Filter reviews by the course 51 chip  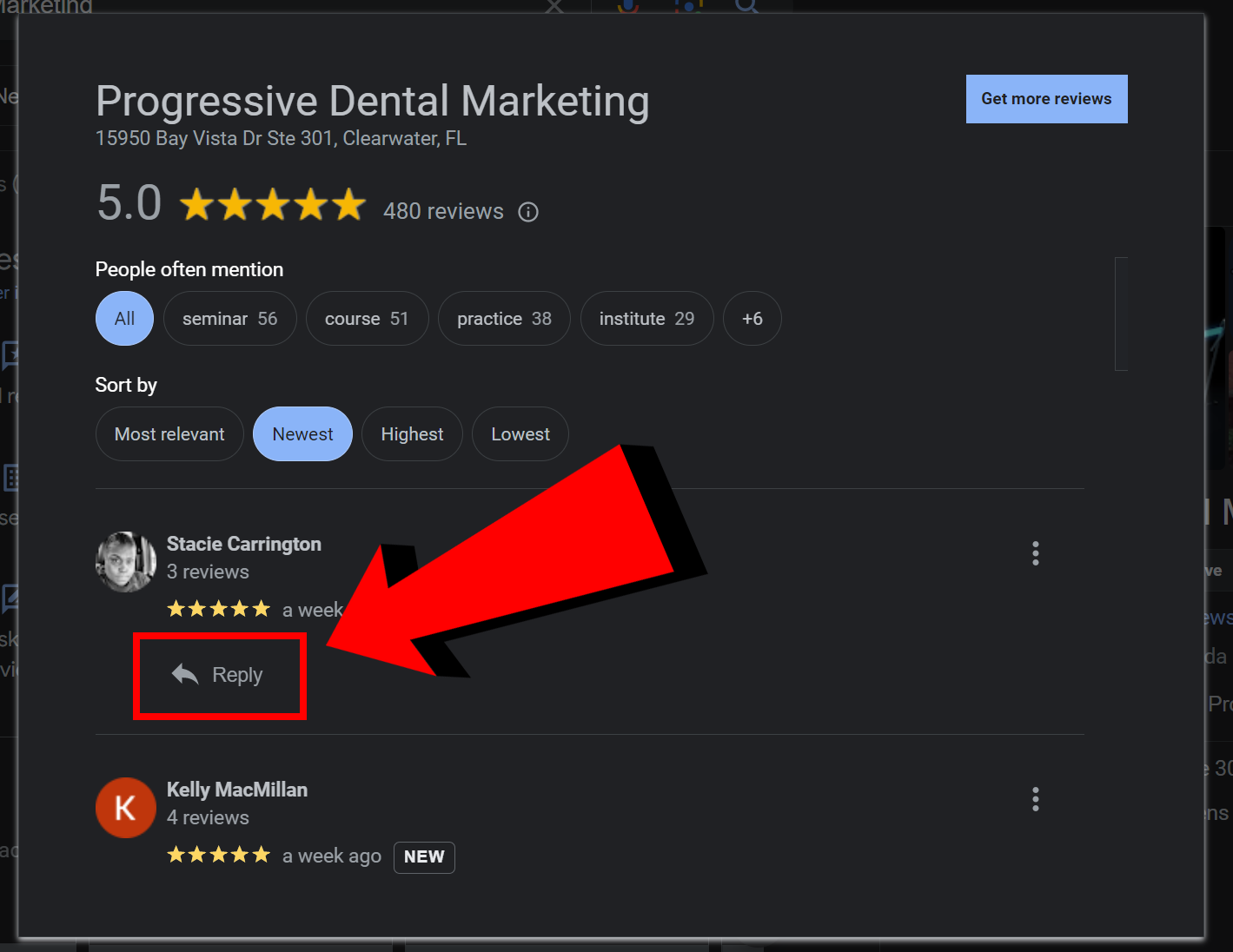[367, 319]
